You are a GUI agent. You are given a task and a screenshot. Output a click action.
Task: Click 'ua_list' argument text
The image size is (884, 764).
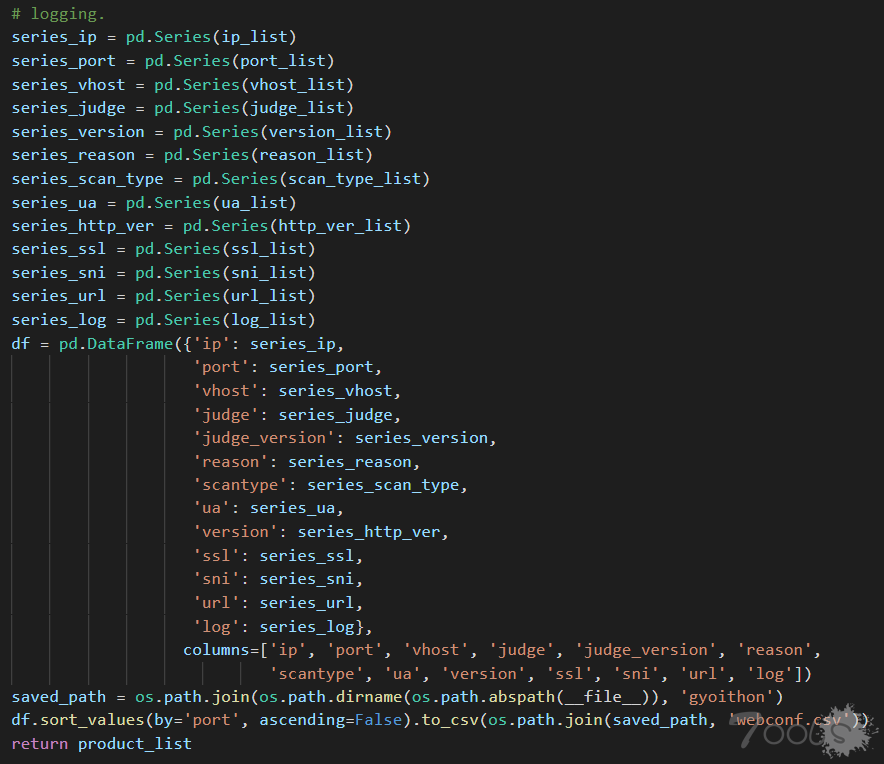(x=254, y=202)
